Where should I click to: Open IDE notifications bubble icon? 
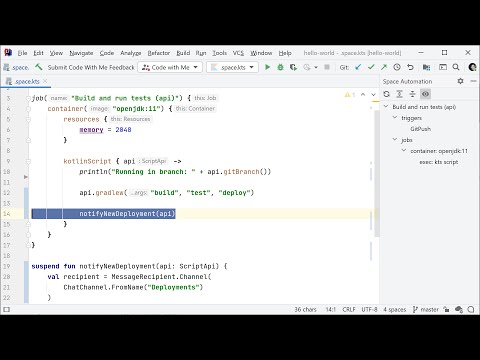pyautogui.click(x=471, y=309)
